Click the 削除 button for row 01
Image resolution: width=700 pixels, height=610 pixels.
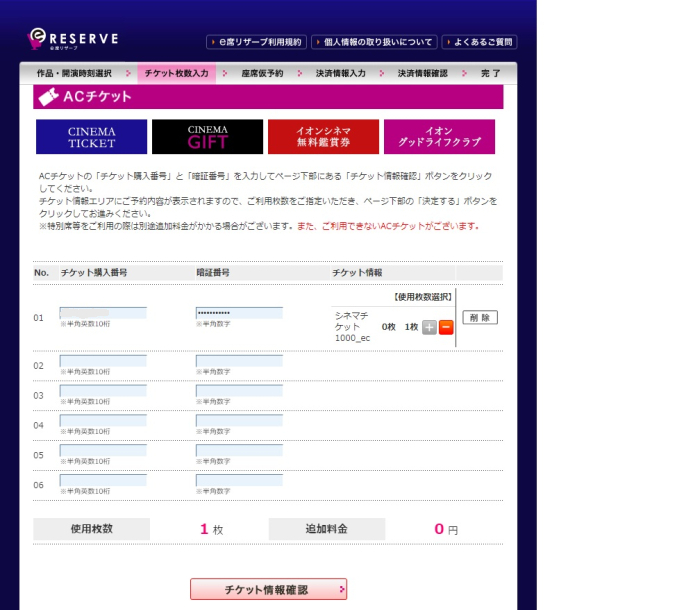(x=480, y=318)
